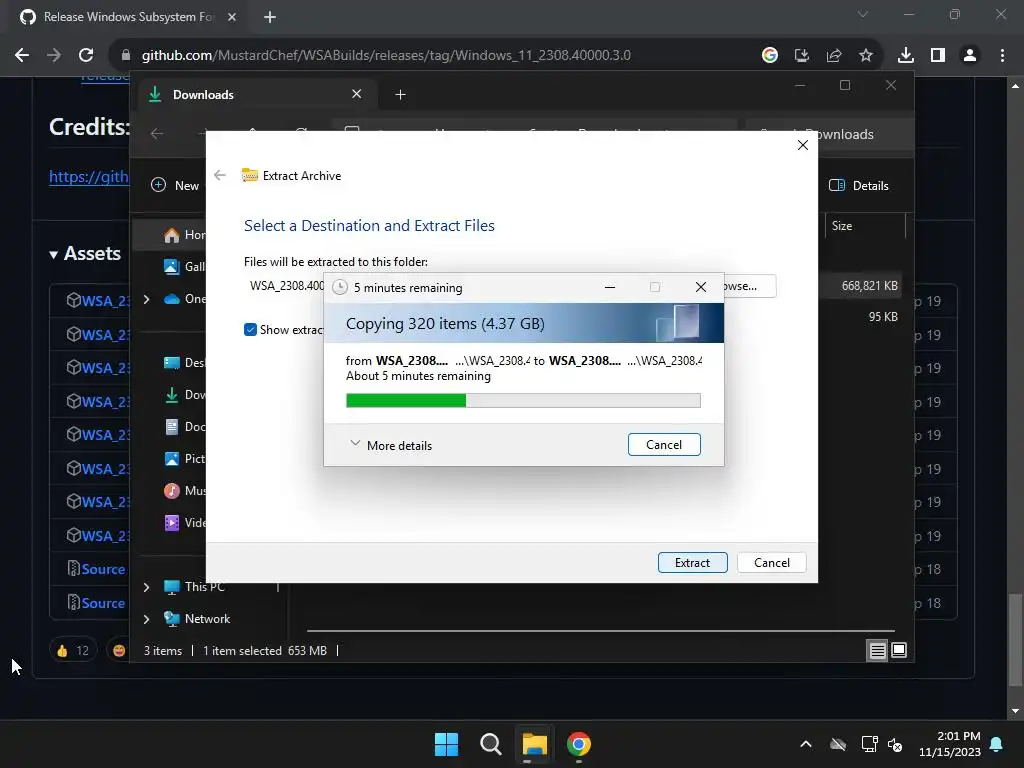1024x768 pixels.
Task: Click the thumbs up reaction 12
Action: coord(72,650)
